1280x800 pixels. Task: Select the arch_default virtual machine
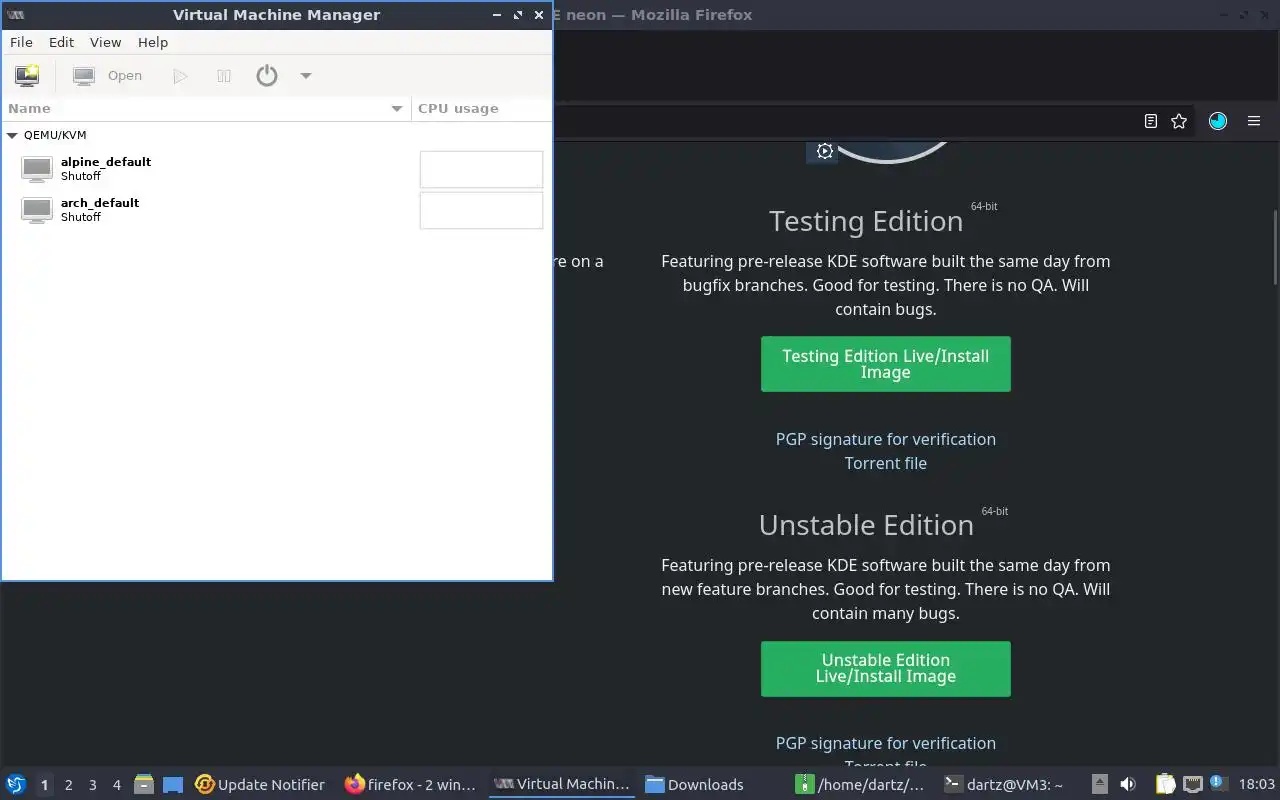click(x=276, y=210)
